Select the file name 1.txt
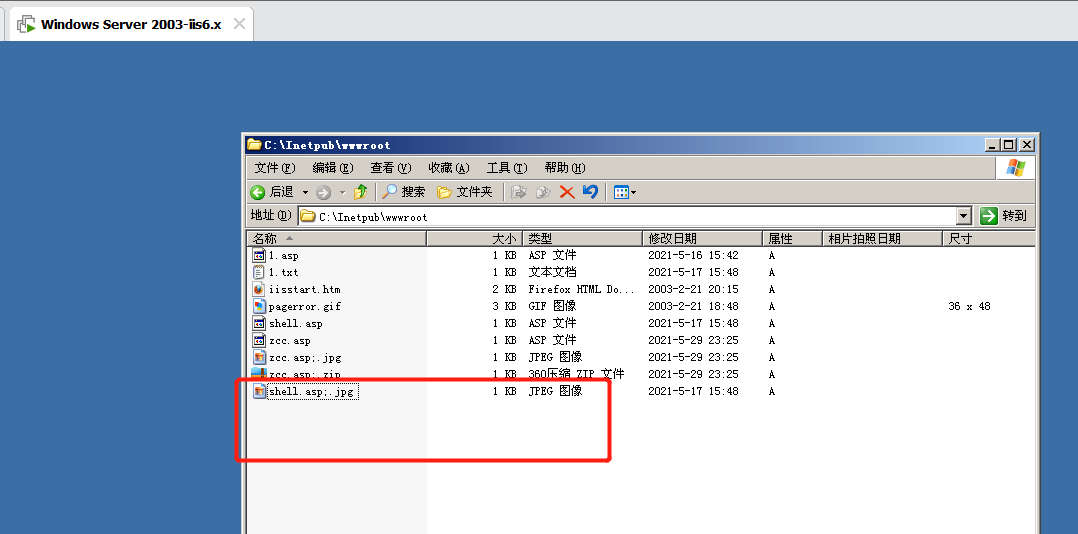Screen dimensions: 1078x534 (x=283, y=273)
